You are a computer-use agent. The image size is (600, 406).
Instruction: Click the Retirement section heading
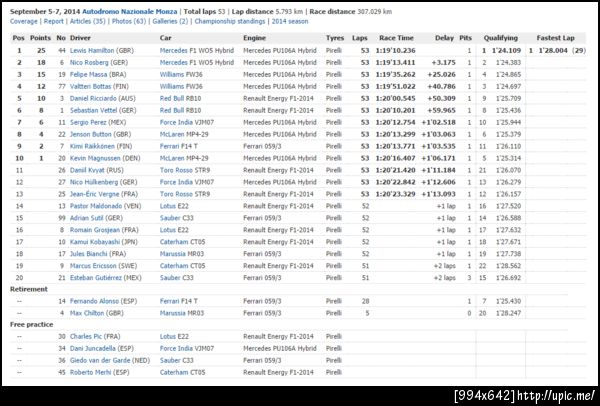(x=29, y=289)
